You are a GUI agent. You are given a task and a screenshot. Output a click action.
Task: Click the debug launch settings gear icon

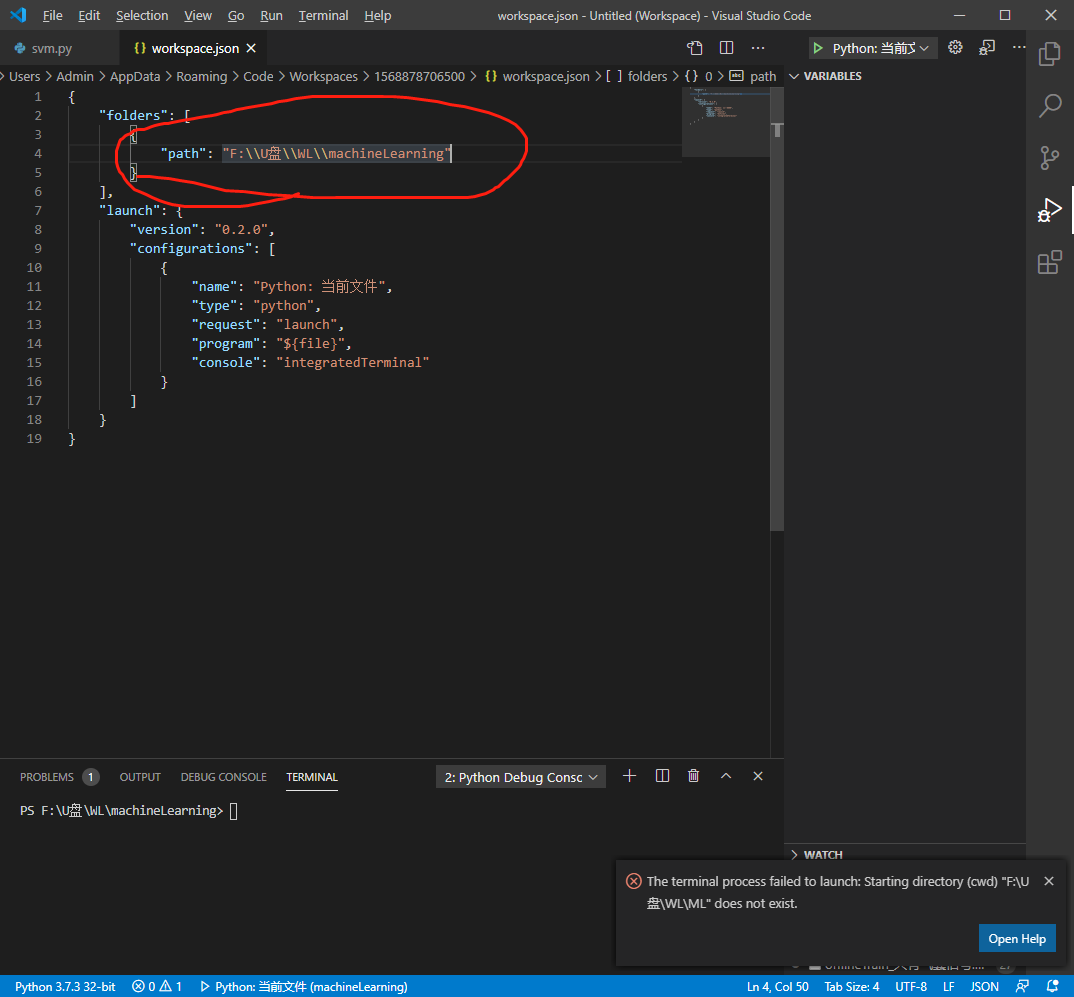tap(954, 46)
